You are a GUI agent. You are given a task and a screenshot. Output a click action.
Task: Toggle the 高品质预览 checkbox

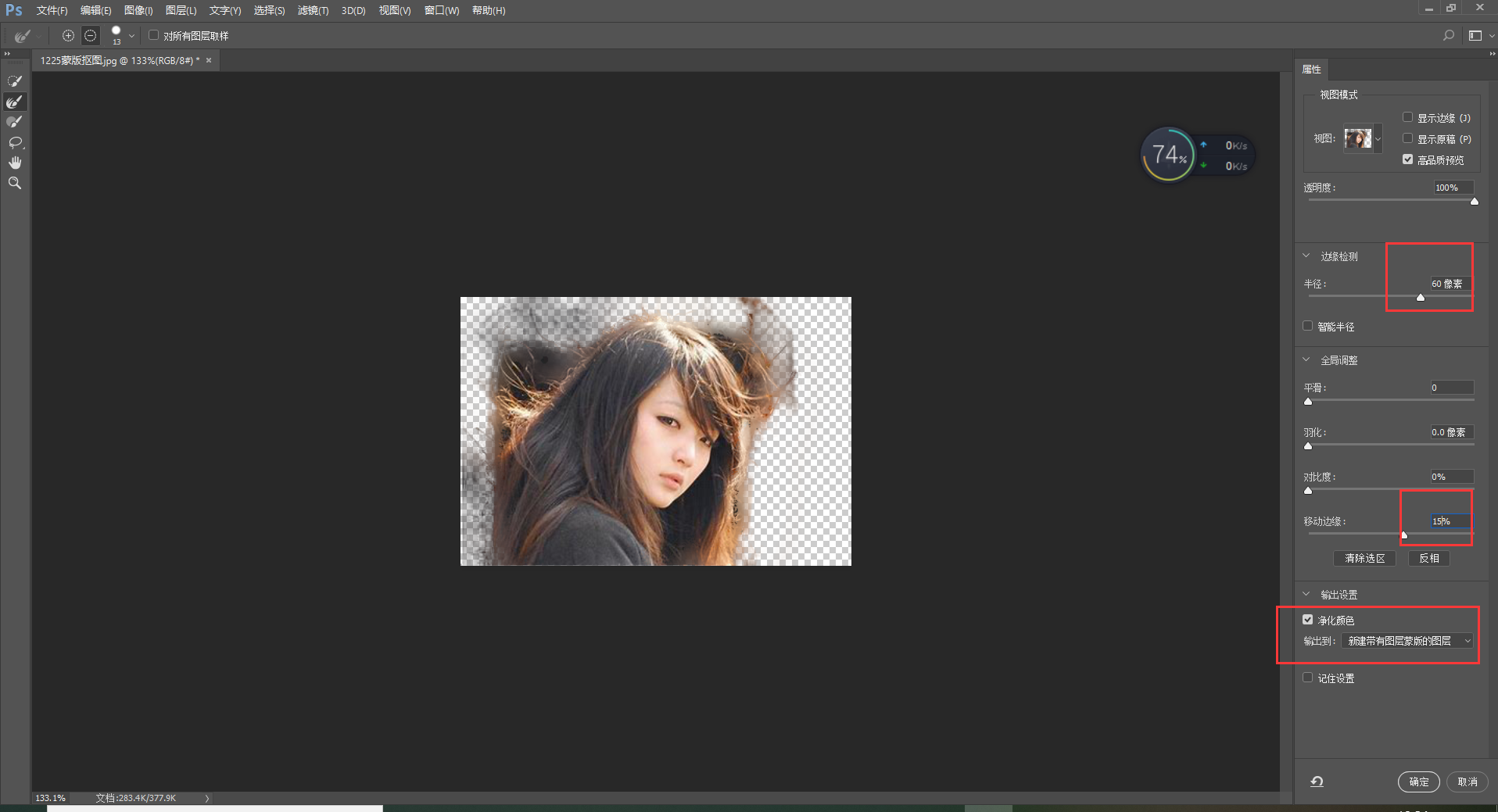[1407, 159]
